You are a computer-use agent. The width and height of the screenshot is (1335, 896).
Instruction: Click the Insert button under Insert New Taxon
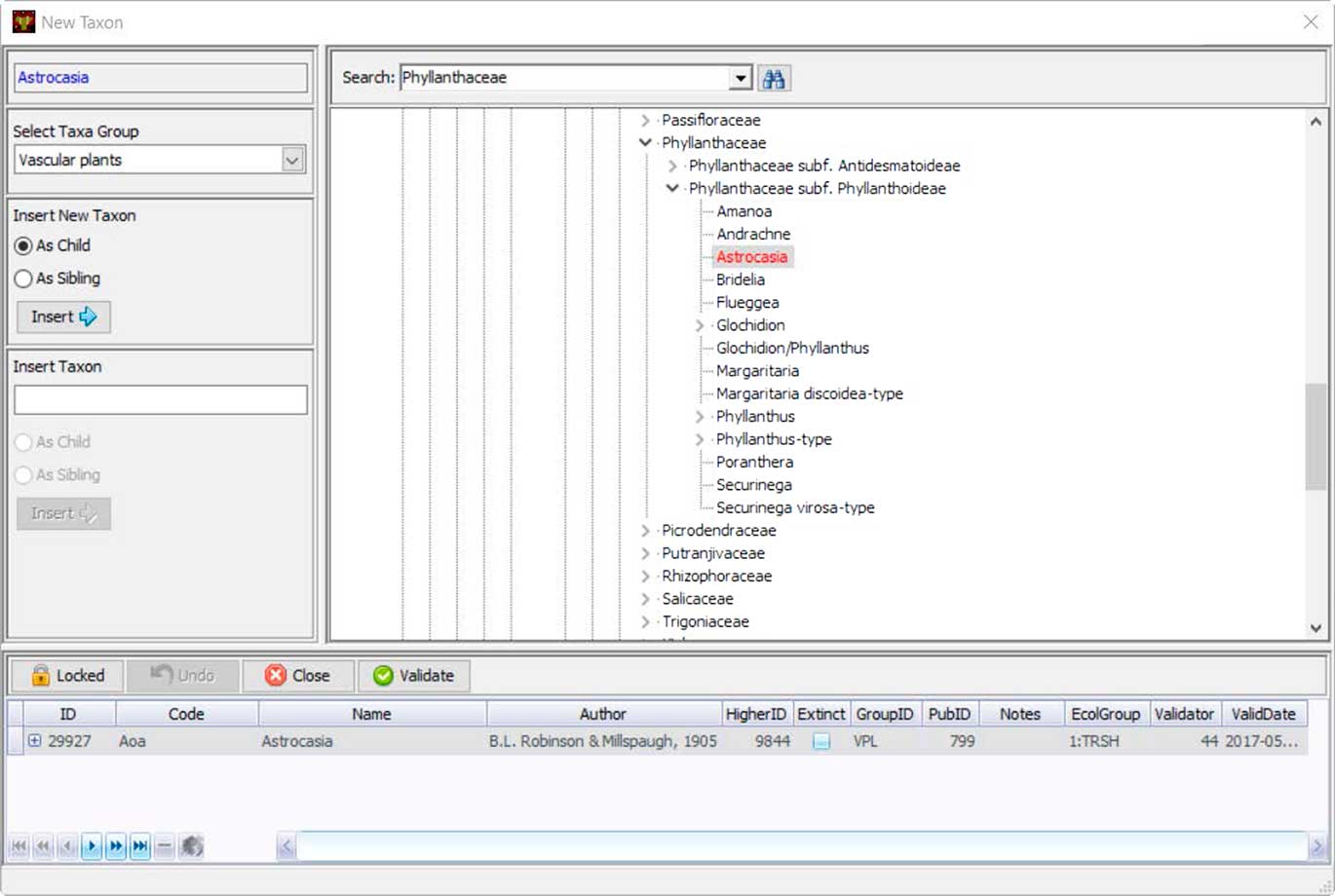[63, 317]
